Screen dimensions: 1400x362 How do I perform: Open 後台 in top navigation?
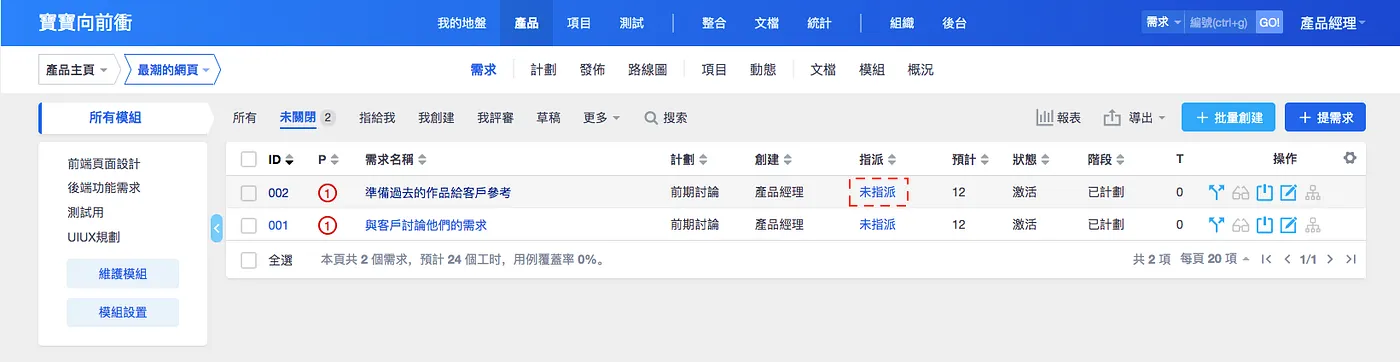(954, 22)
